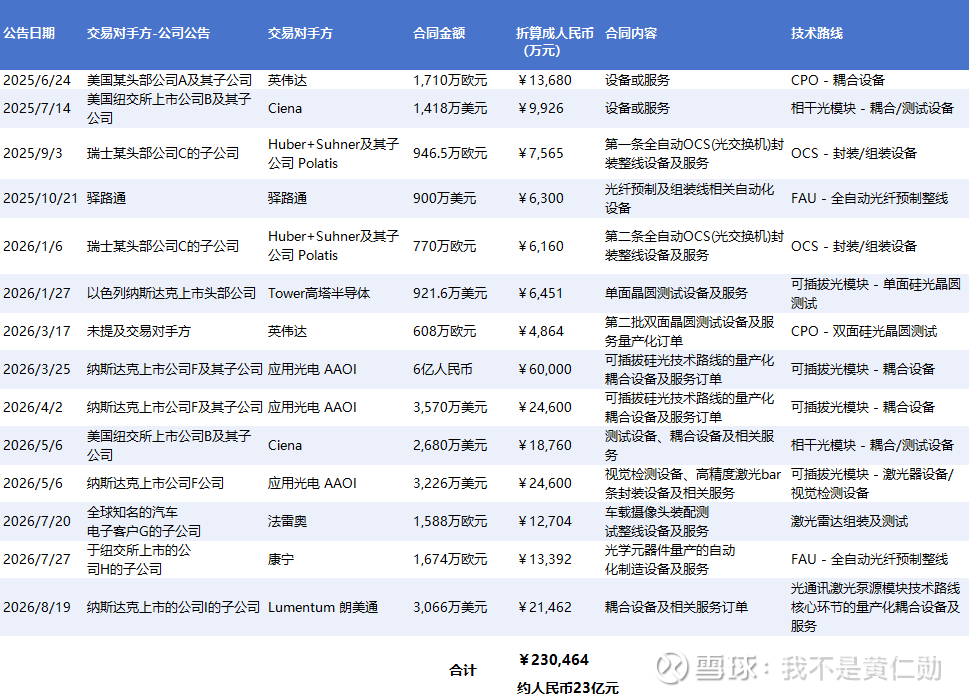
Task: Select the date cell 2025/10/21
Action: [41, 199]
